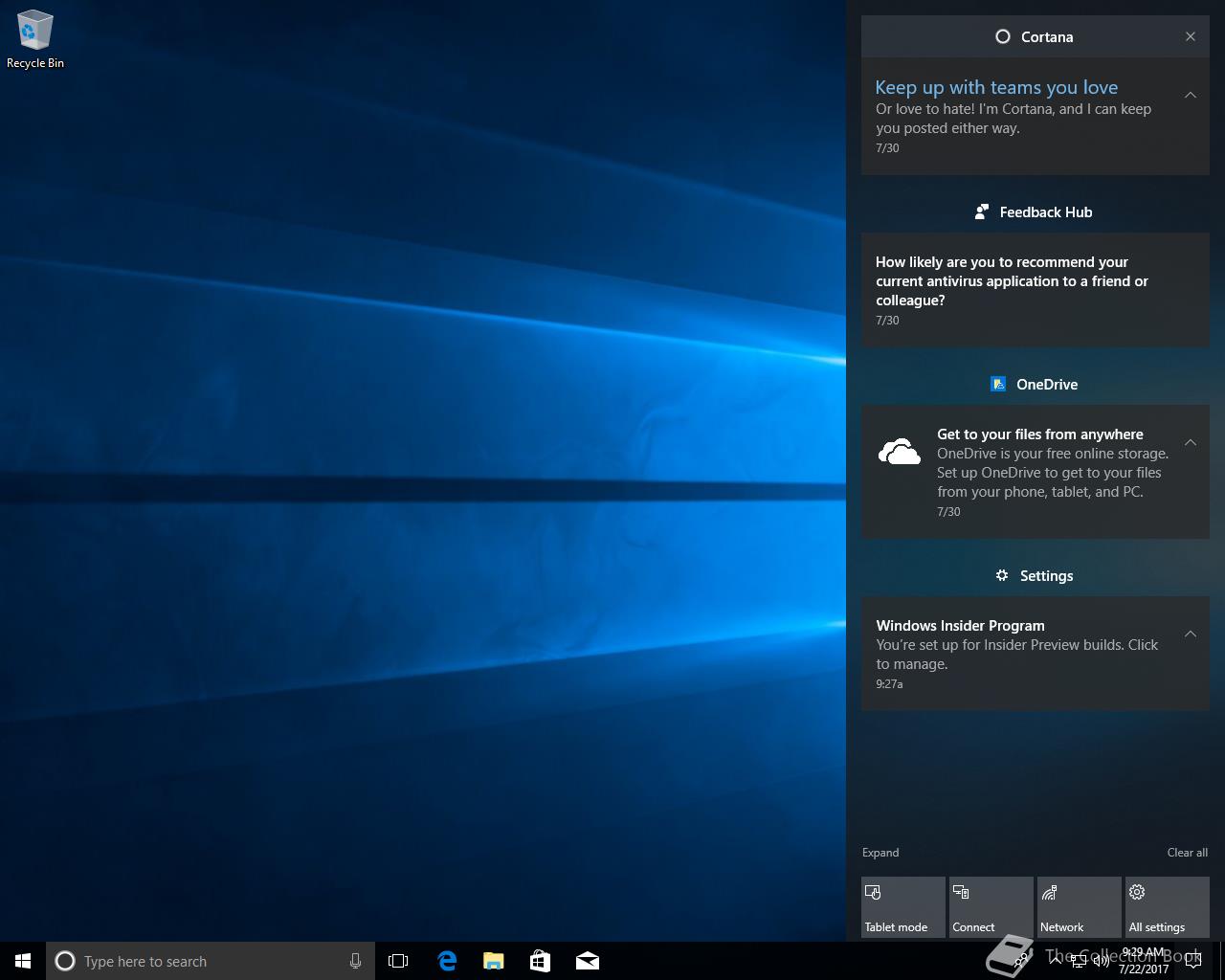Screen dimensions: 1225x980
Task: Click the Settings group header
Action: pos(1036,576)
